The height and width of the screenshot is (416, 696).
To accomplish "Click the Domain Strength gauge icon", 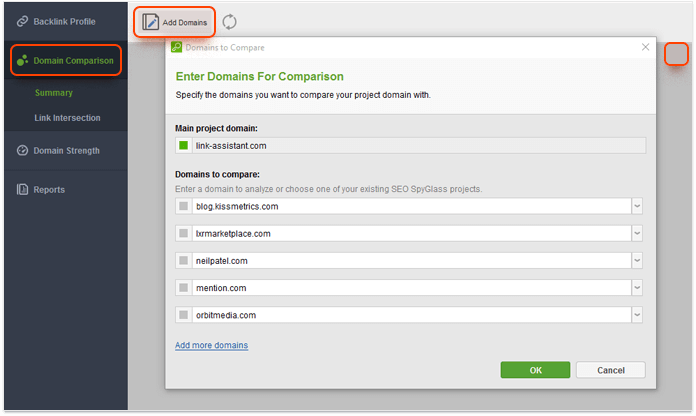I will point(22,151).
